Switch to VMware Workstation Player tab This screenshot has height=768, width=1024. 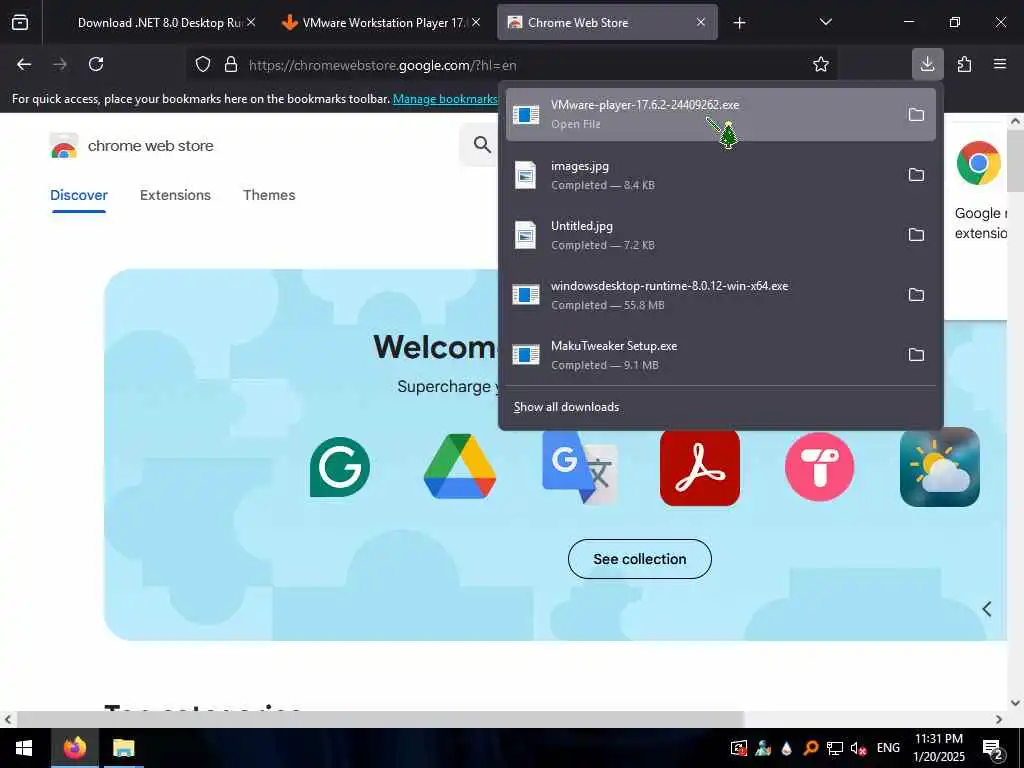point(382,22)
